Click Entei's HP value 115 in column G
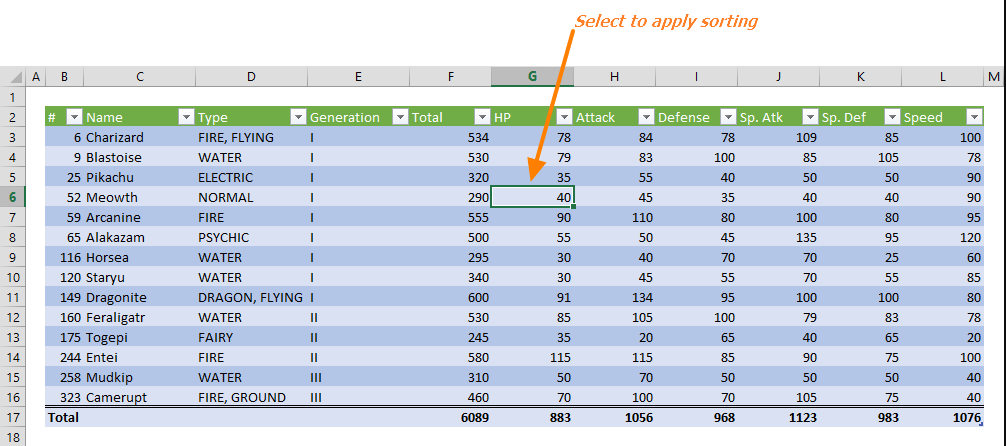1006x446 pixels. point(533,357)
